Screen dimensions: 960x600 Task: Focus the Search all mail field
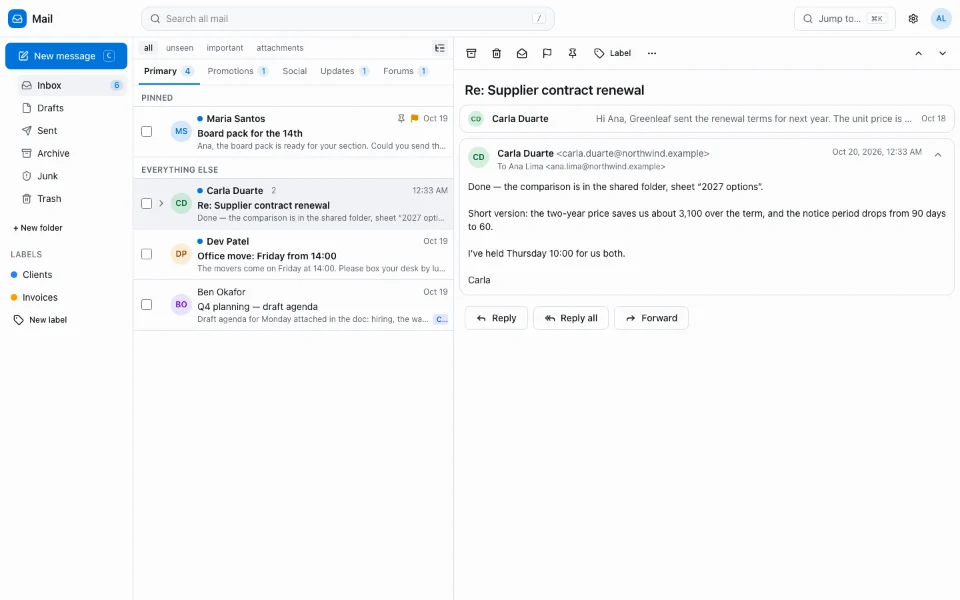pyautogui.click(x=348, y=18)
